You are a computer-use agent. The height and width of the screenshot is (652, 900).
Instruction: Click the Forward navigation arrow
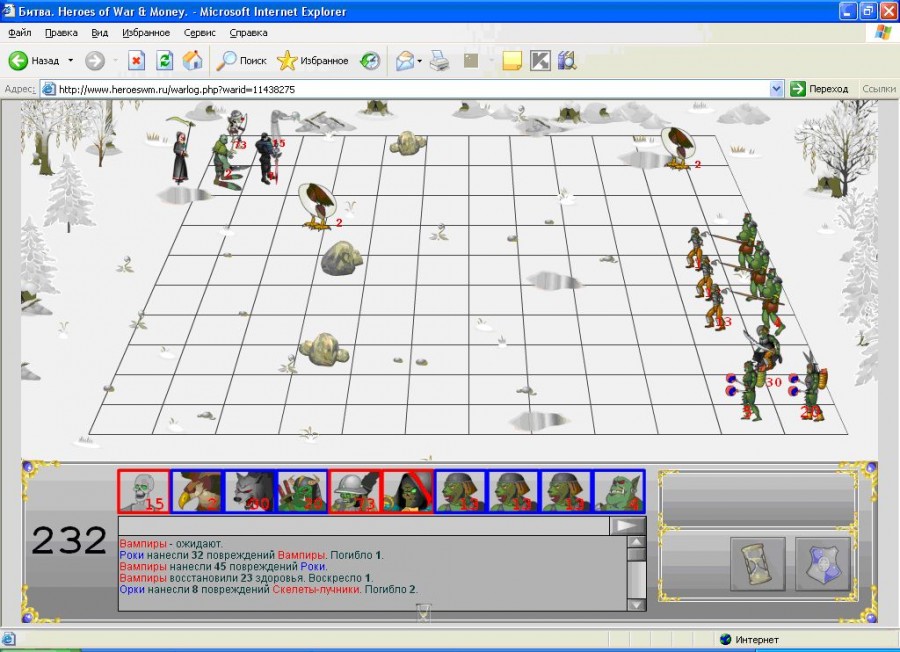tap(95, 60)
